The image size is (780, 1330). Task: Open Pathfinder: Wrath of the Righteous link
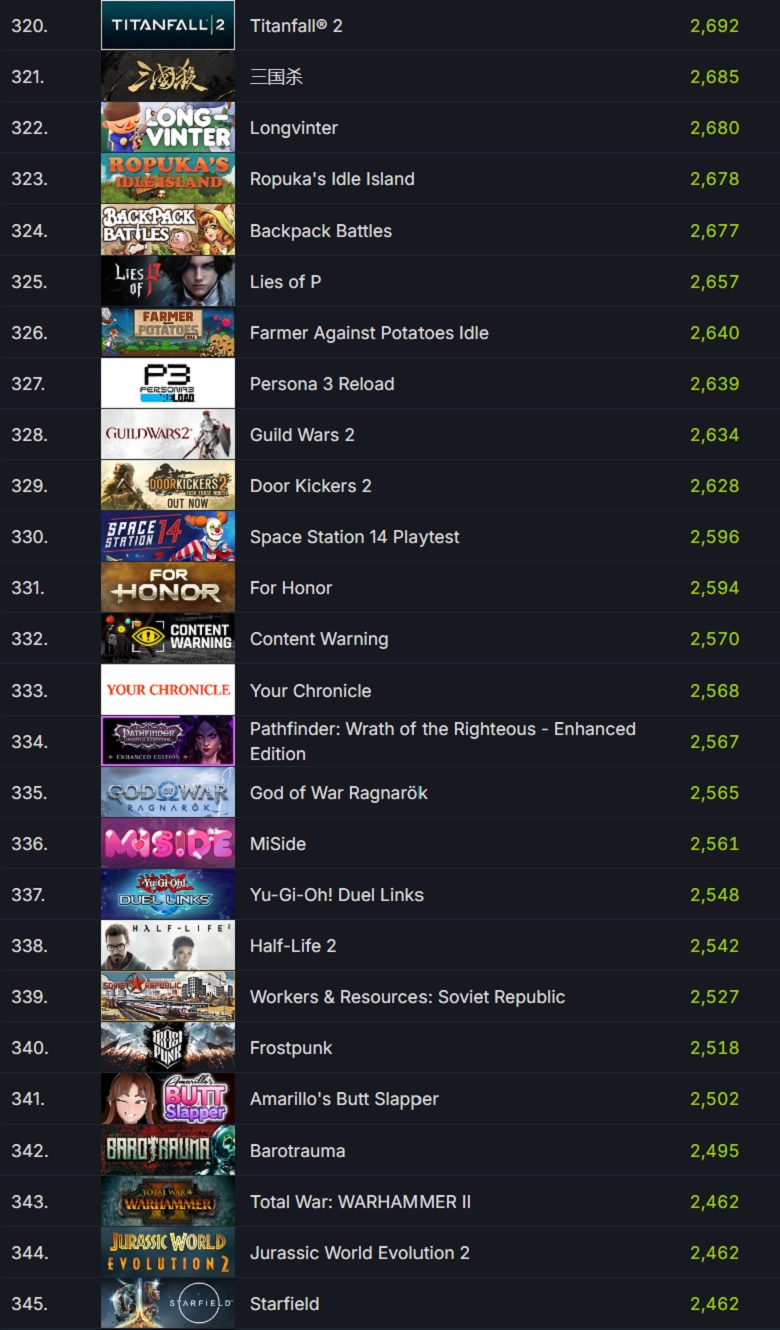443,741
